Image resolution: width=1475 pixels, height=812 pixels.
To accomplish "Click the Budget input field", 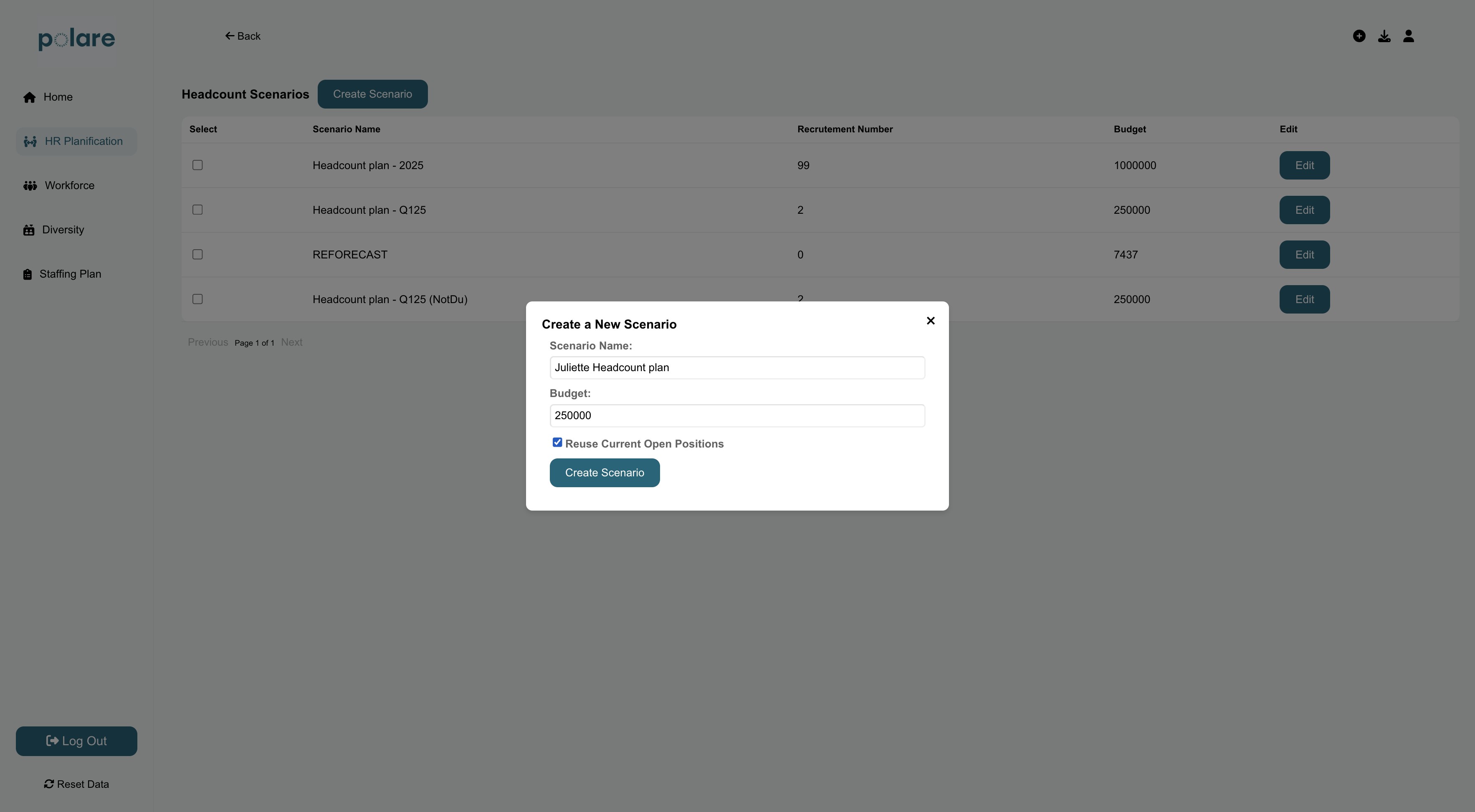I will (x=737, y=416).
